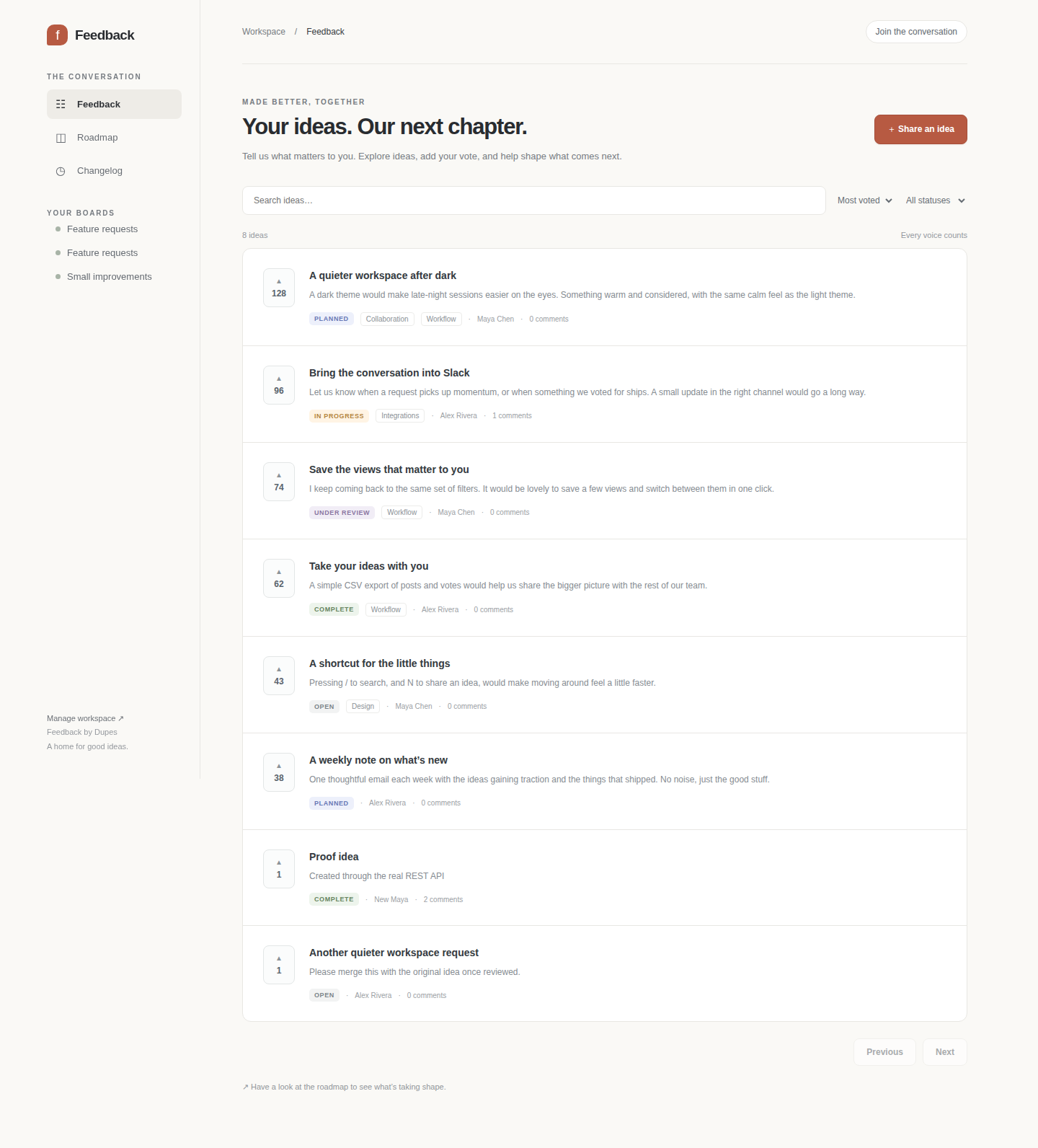Open the All statuses filter dropdown
This screenshot has height=1148, width=1038.
[x=936, y=200]
